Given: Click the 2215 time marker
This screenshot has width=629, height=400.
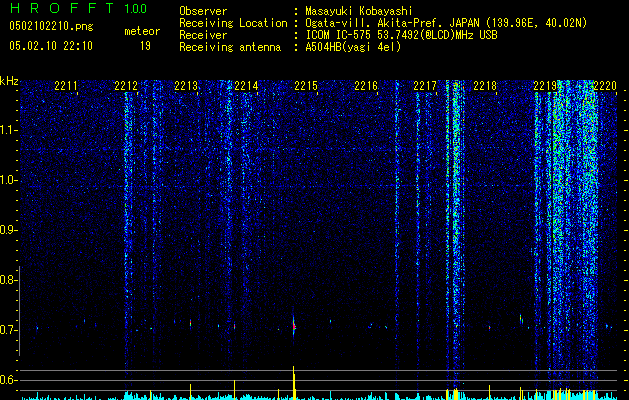Looking at the screenshot, I should [x=306, y=86].
